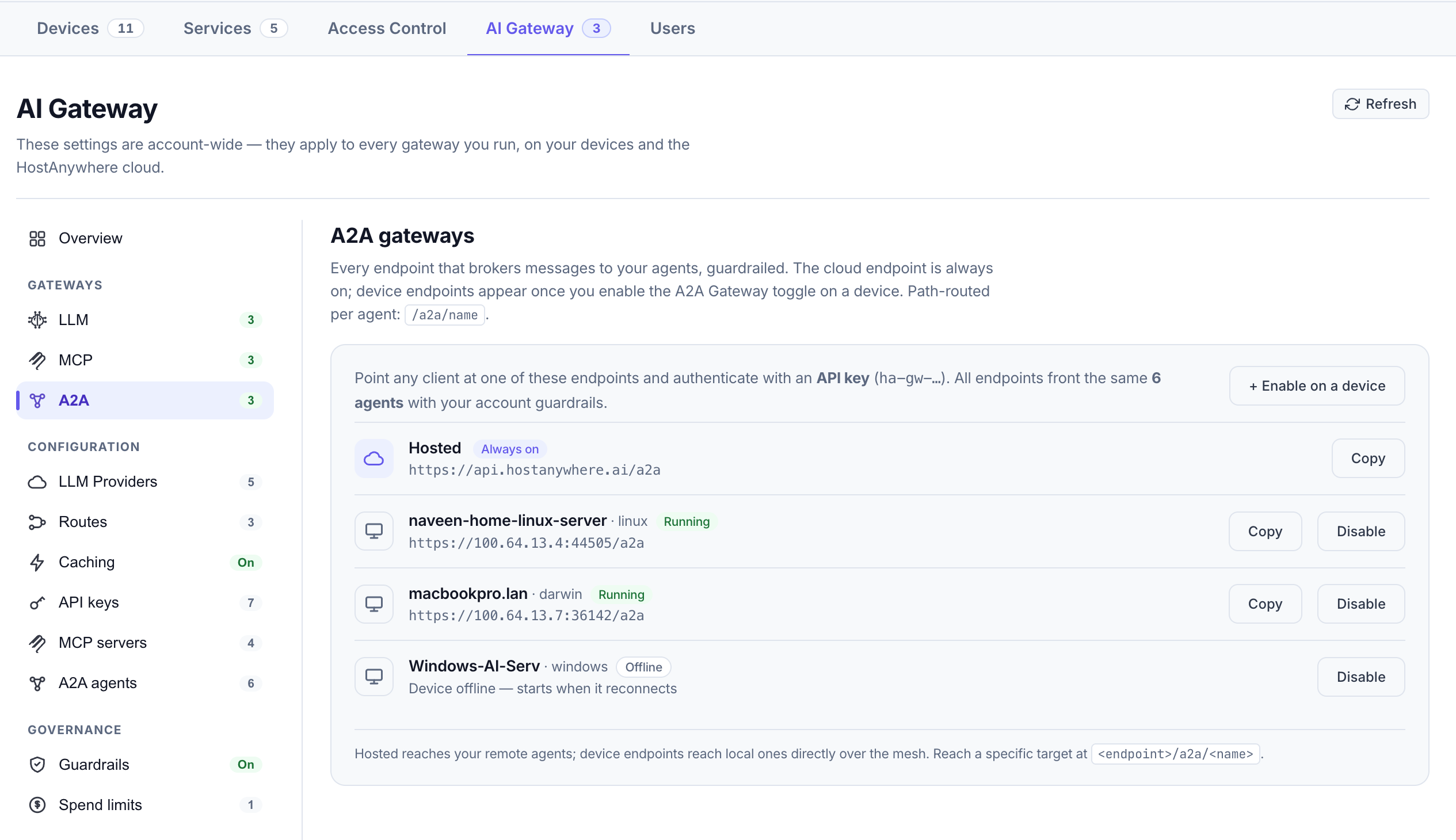This screenshot has height=840, width=1456.
Task: Click the <endpoint>/a2a/<name> code chip
Action: [1175, 754]
